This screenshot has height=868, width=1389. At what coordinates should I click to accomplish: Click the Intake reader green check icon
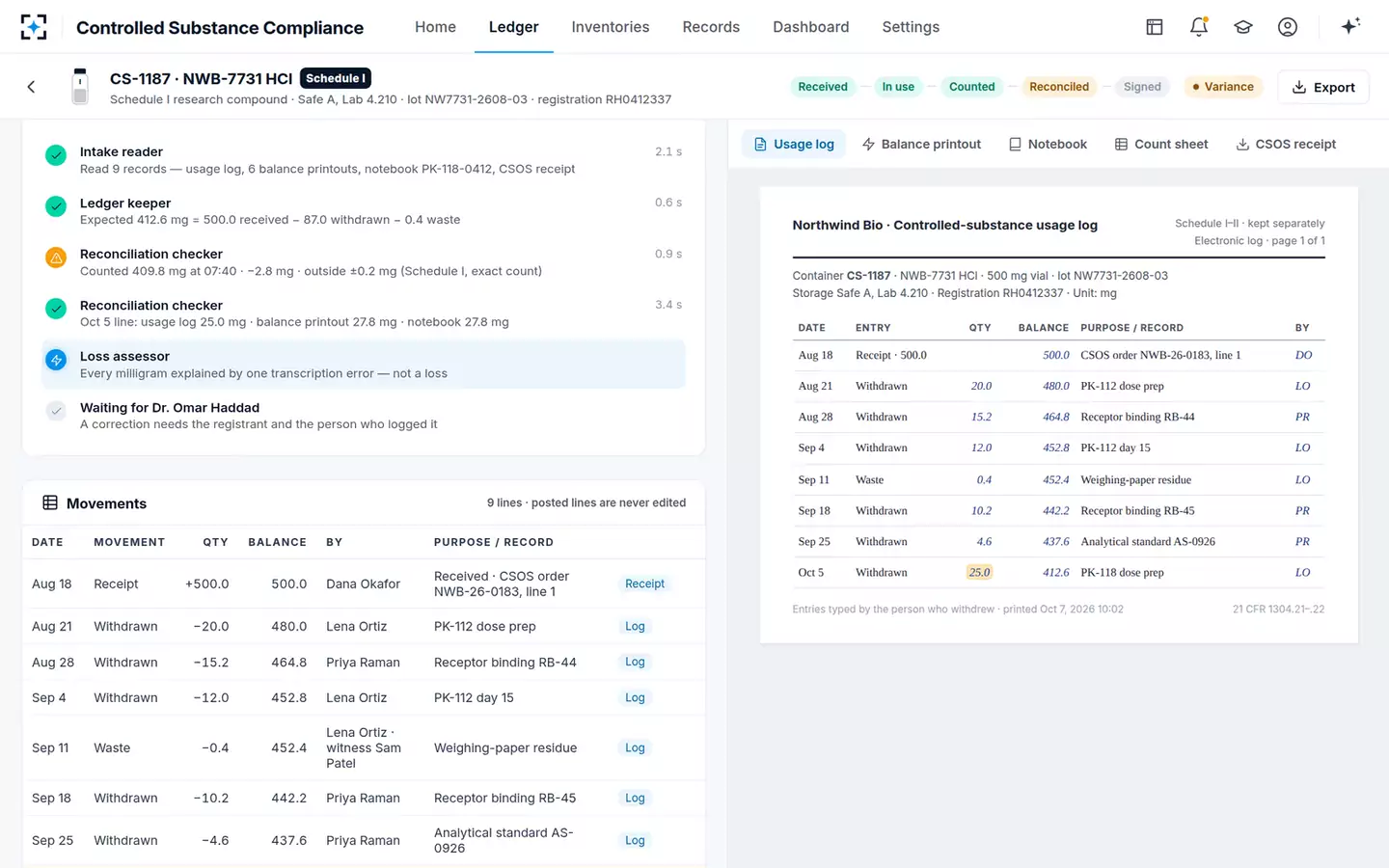[56, 154]
